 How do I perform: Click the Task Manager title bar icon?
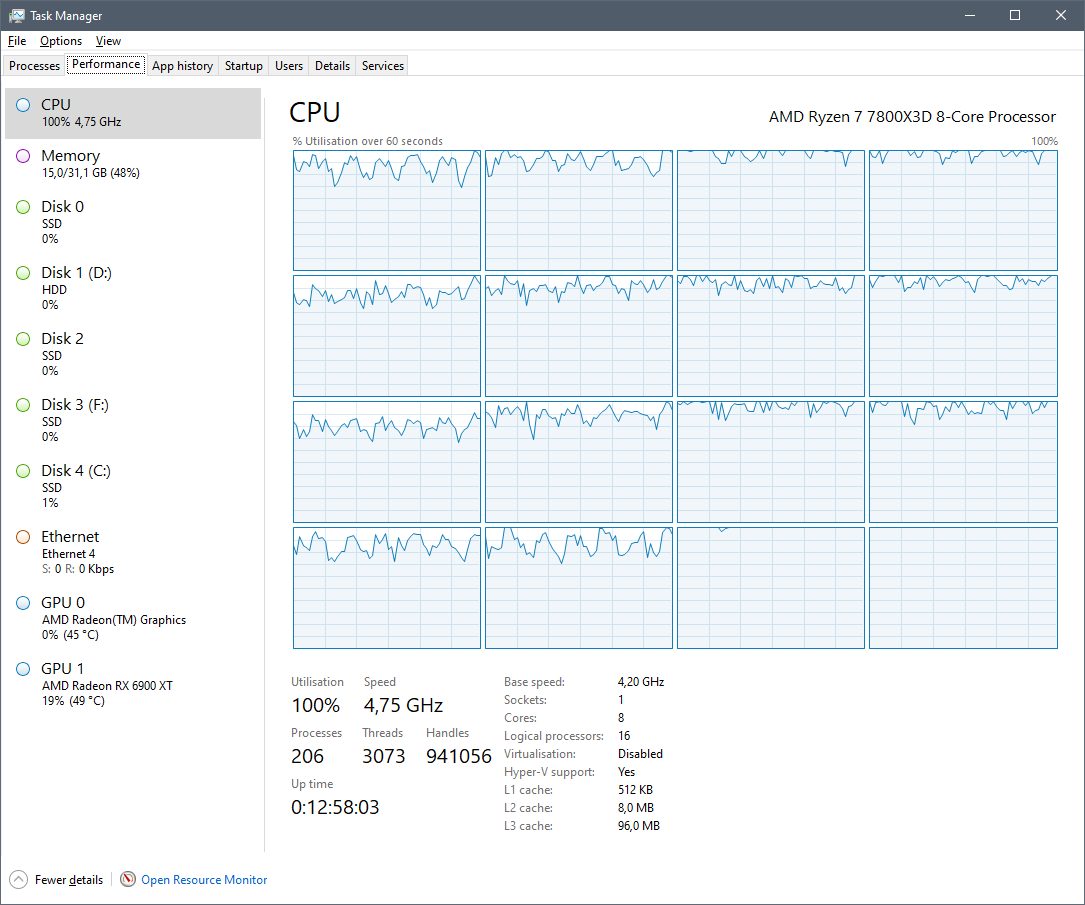[x=17, y=16]
